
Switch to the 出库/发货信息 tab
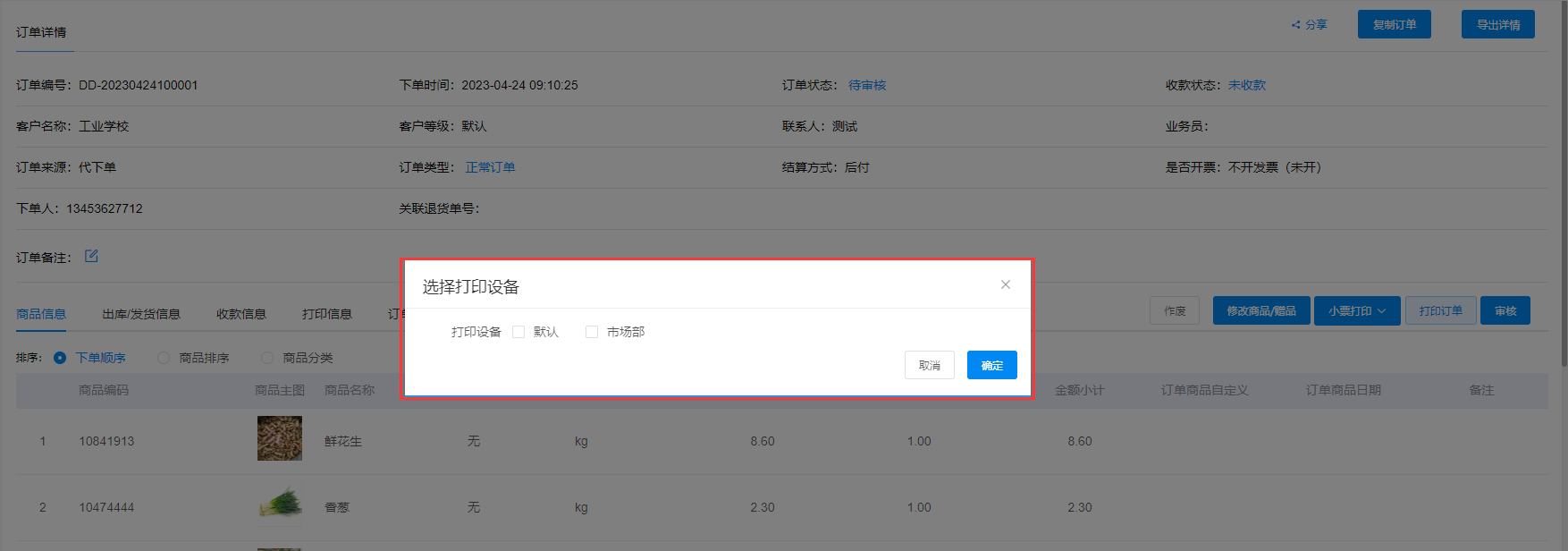coord(141,314)
